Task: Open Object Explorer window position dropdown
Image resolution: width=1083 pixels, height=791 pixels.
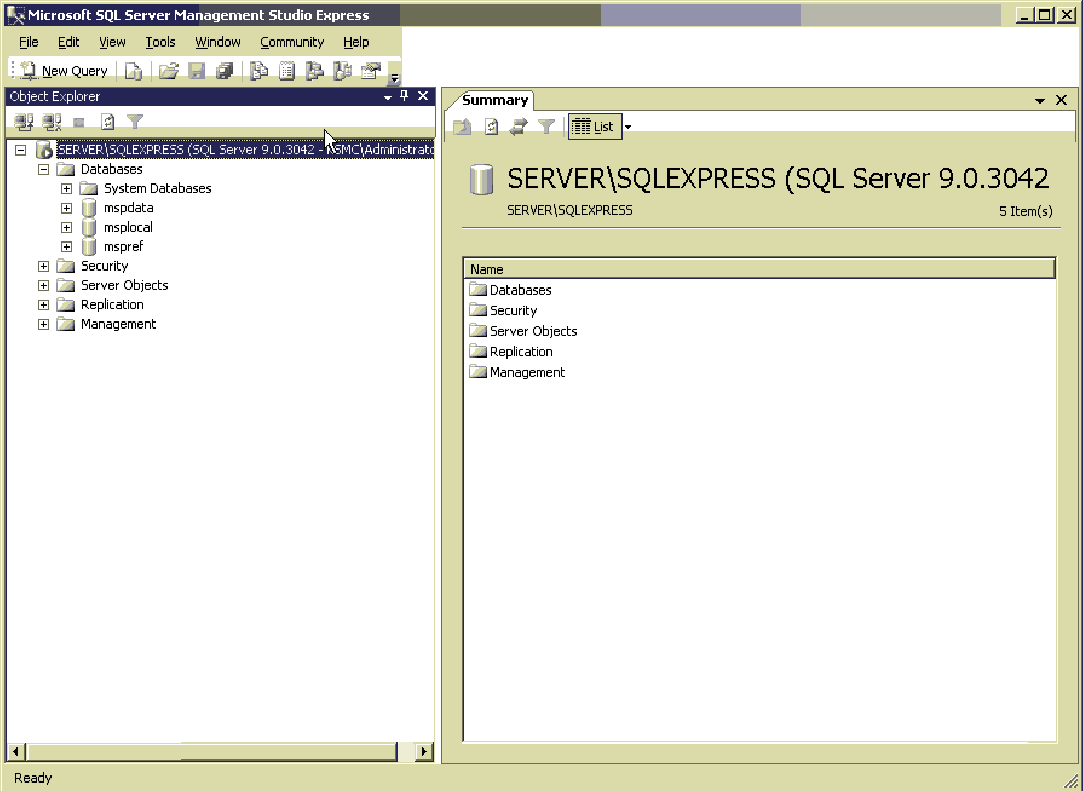Action: pyautogui.click(x=387, y=97)
